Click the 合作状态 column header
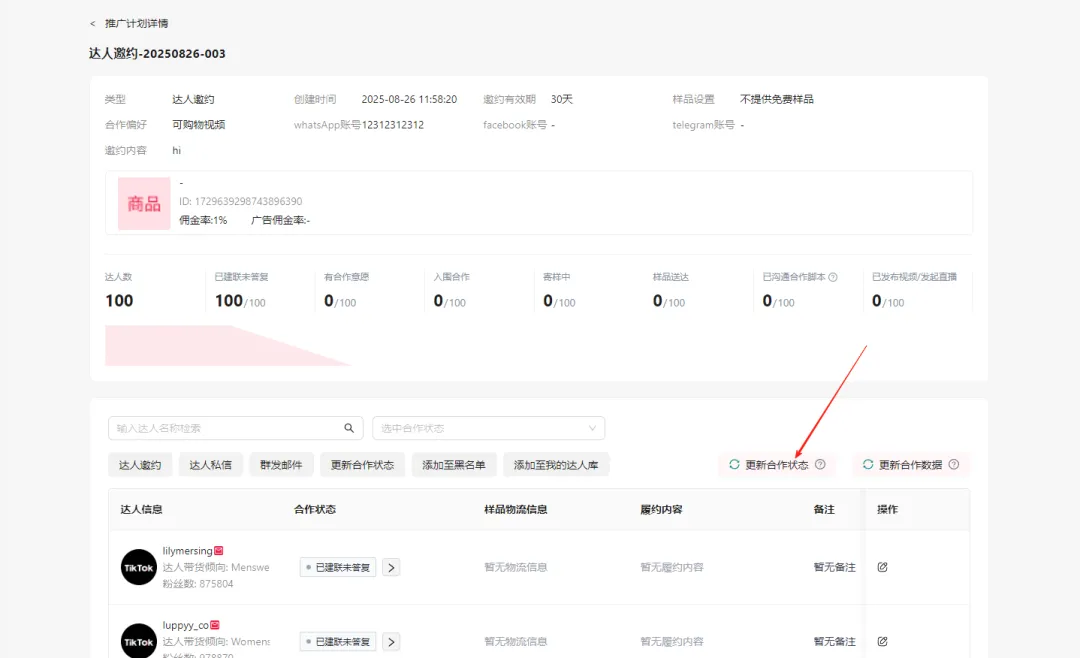This screenshot has width=1080, height=658. (x=315, y=509)
